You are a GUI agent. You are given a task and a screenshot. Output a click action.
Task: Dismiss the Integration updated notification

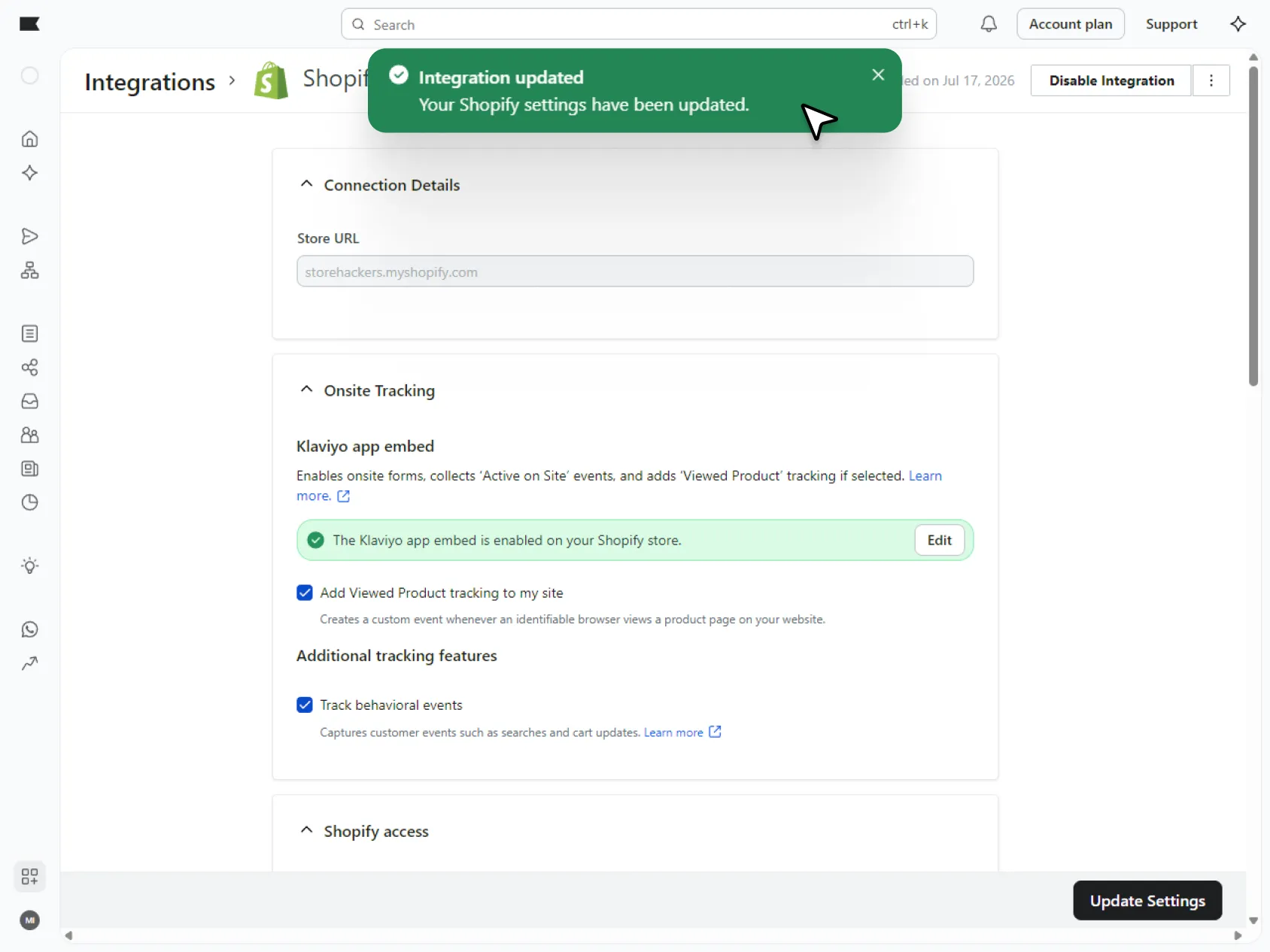pos(878,74)
